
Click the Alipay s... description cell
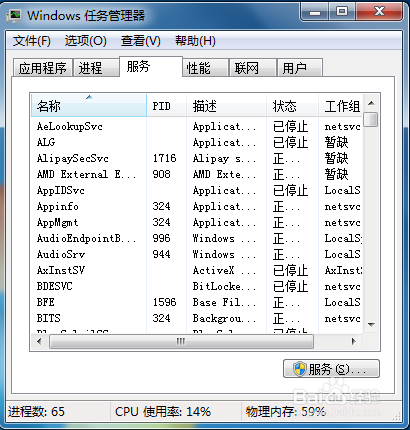coord(224,159)
